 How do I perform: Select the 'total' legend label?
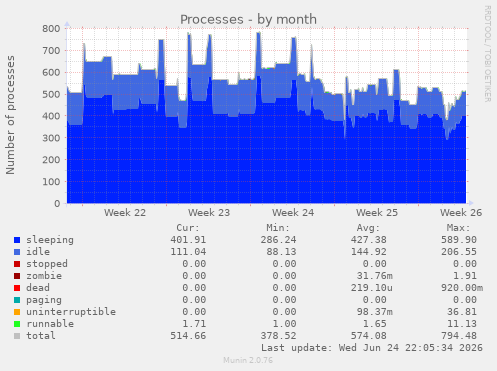point(41,336)
